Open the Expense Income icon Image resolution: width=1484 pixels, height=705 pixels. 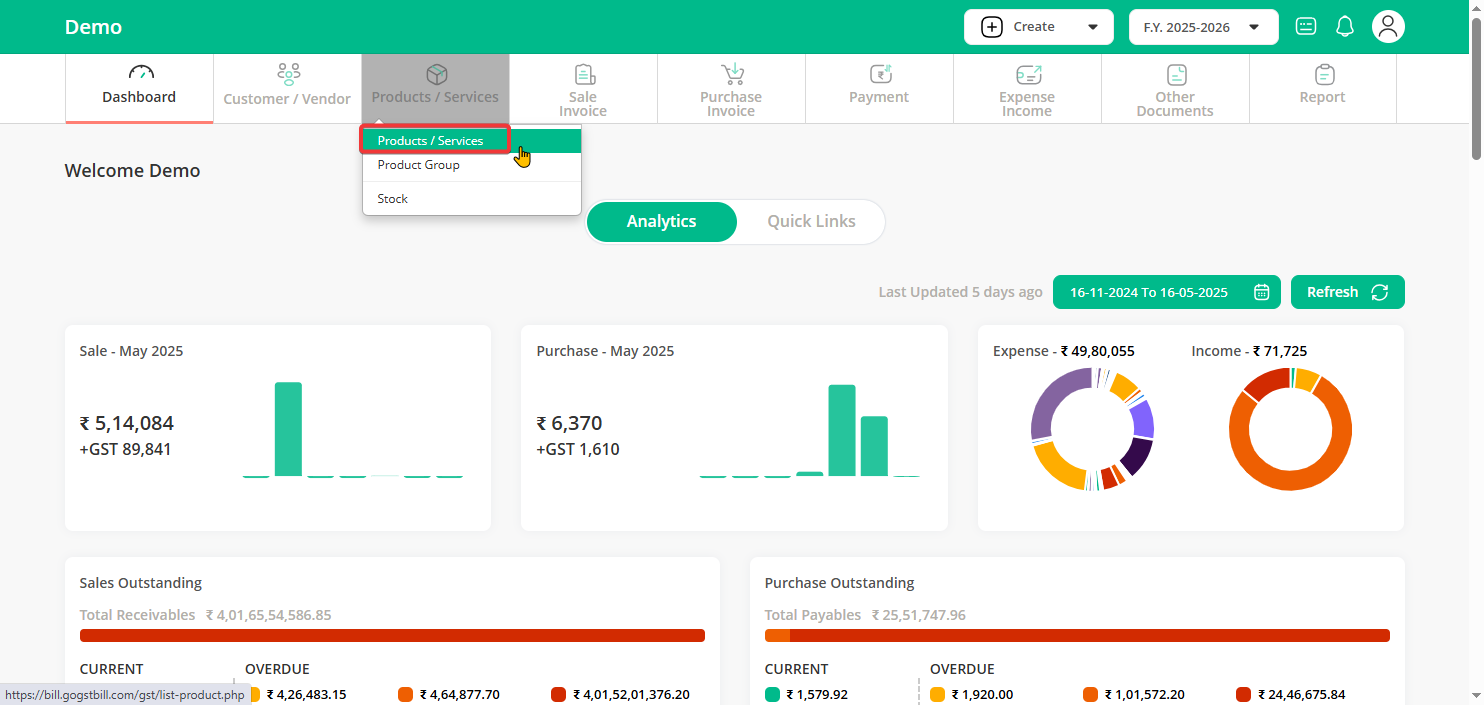tap(1028, 74)
